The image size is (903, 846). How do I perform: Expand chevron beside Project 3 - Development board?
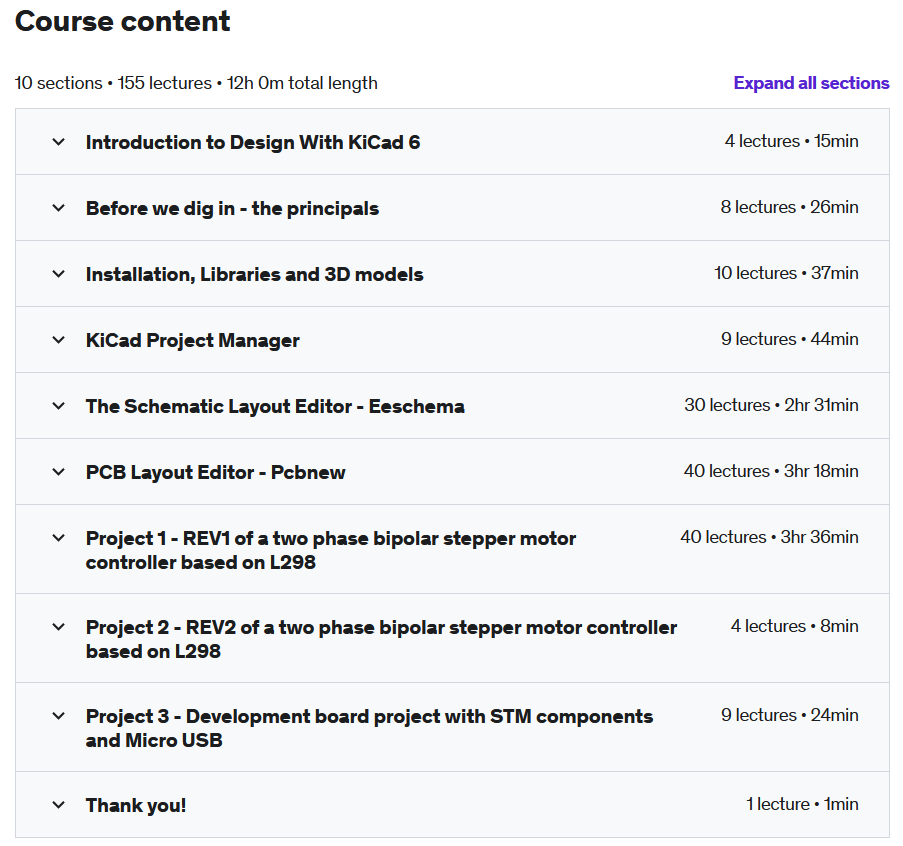[58, 716]
